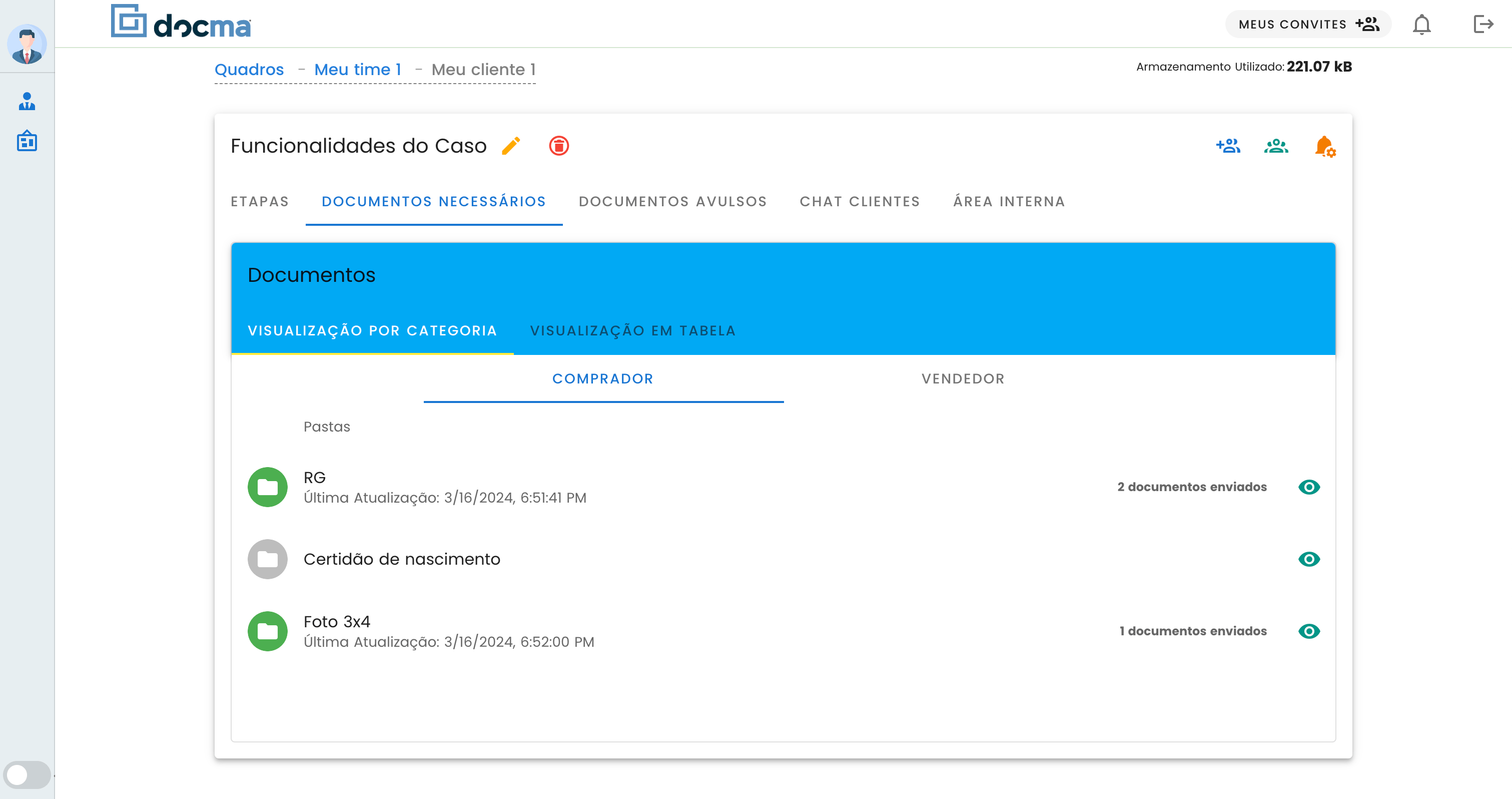This screenshot has width=1512, height=799.
Task: Toggle the switch at the sidebar bottom
Action: pos(27,775)
